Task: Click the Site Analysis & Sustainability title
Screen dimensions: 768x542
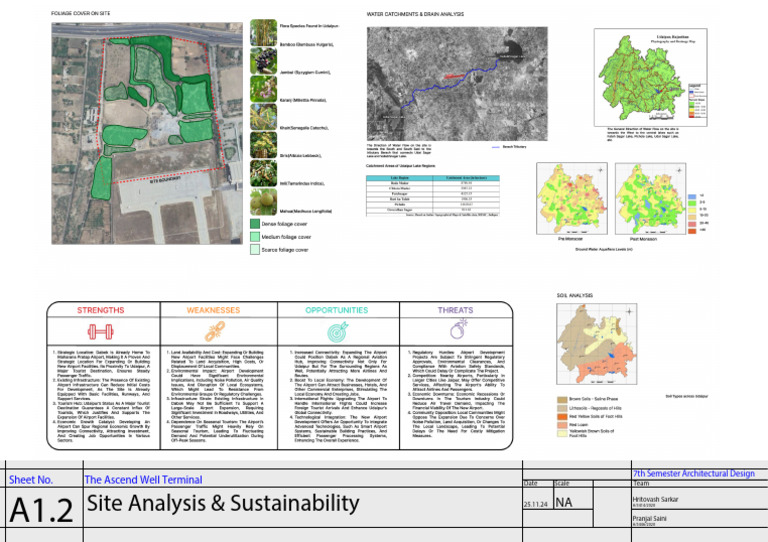Action: tap(223, 503)
